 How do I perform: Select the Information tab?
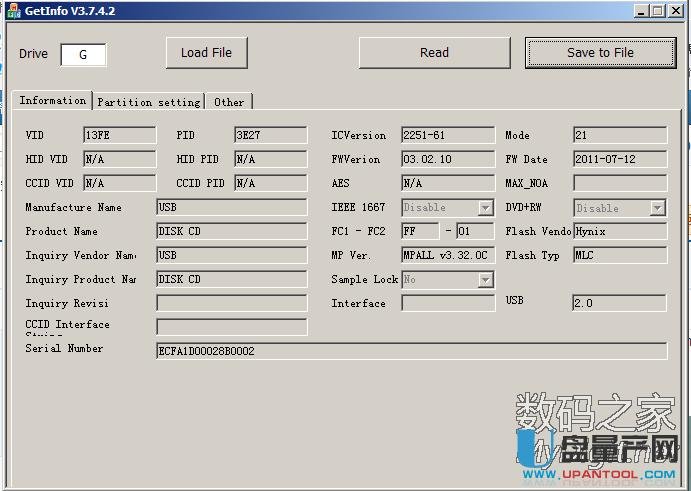click(x=53, y=101)
